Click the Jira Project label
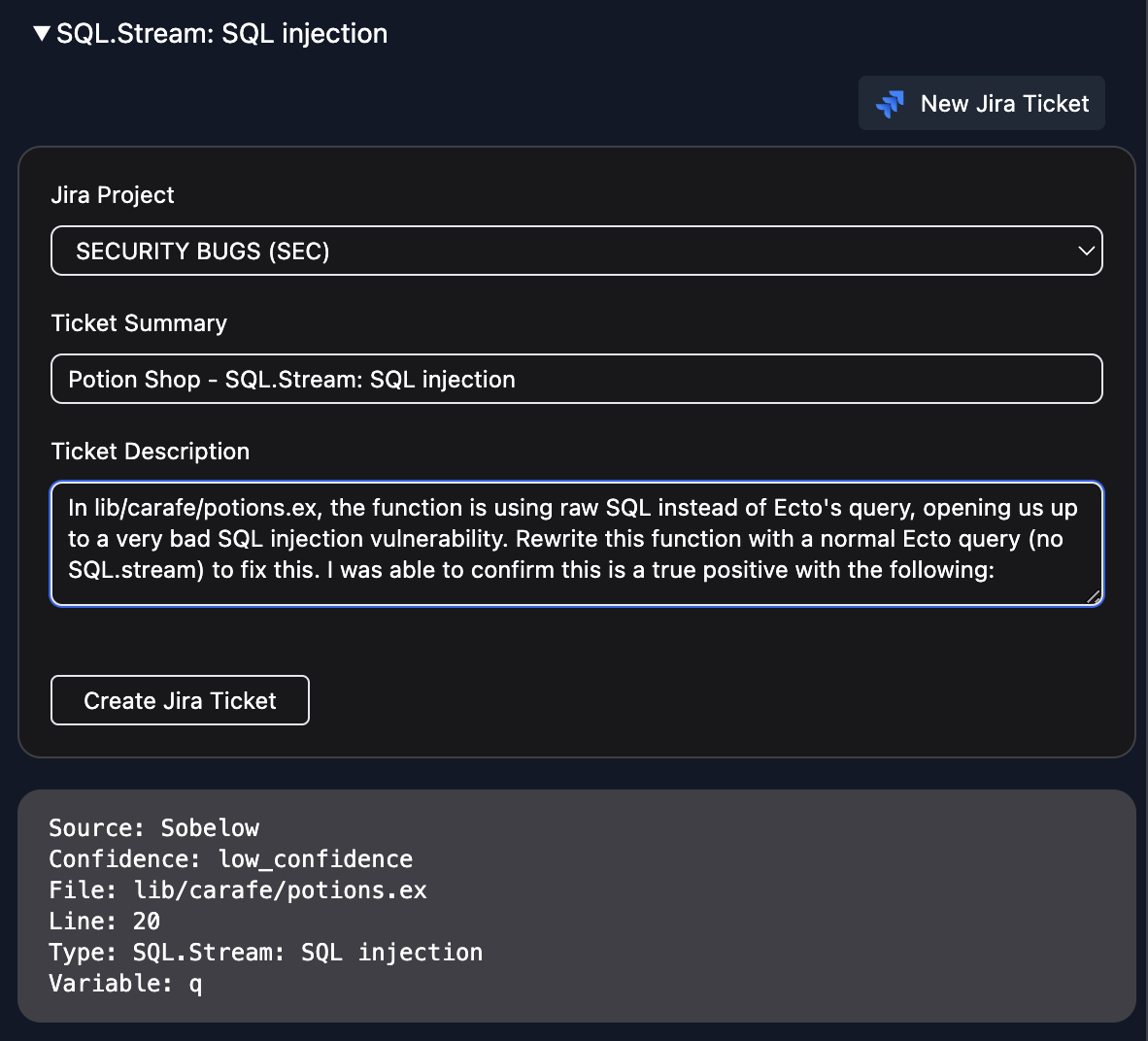The height and width of the screenshot is (1041, 1148). [x=113, y=195]
